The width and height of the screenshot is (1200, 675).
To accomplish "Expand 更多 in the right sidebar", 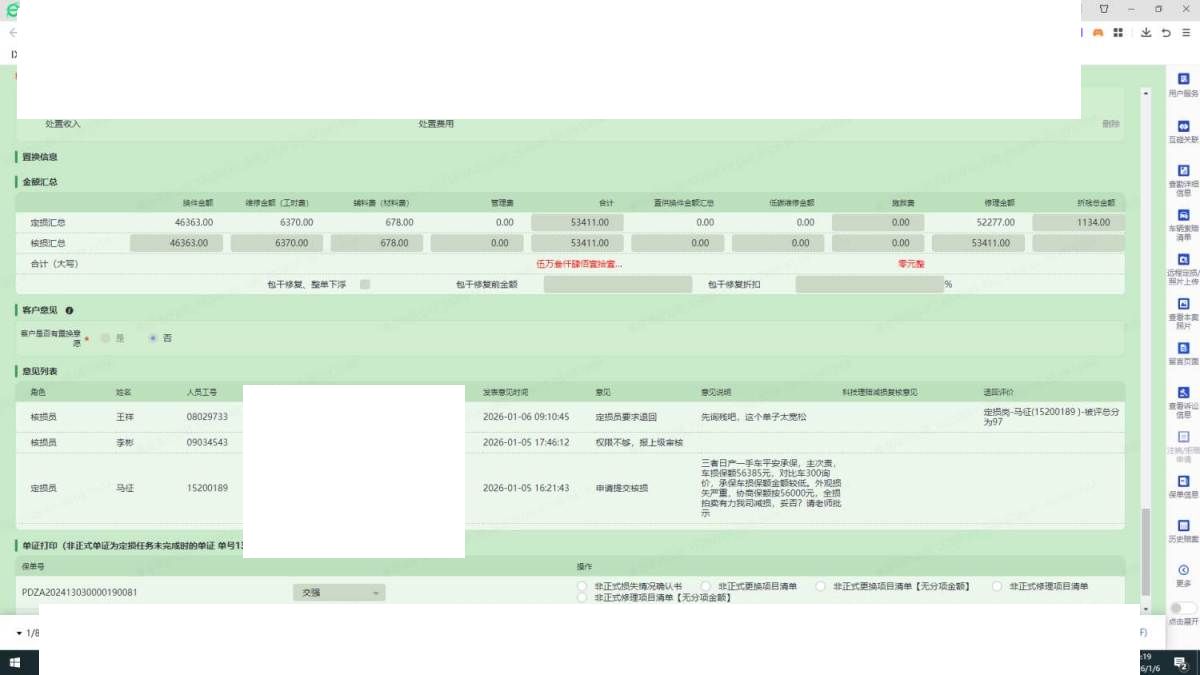I will point(1183,570).
